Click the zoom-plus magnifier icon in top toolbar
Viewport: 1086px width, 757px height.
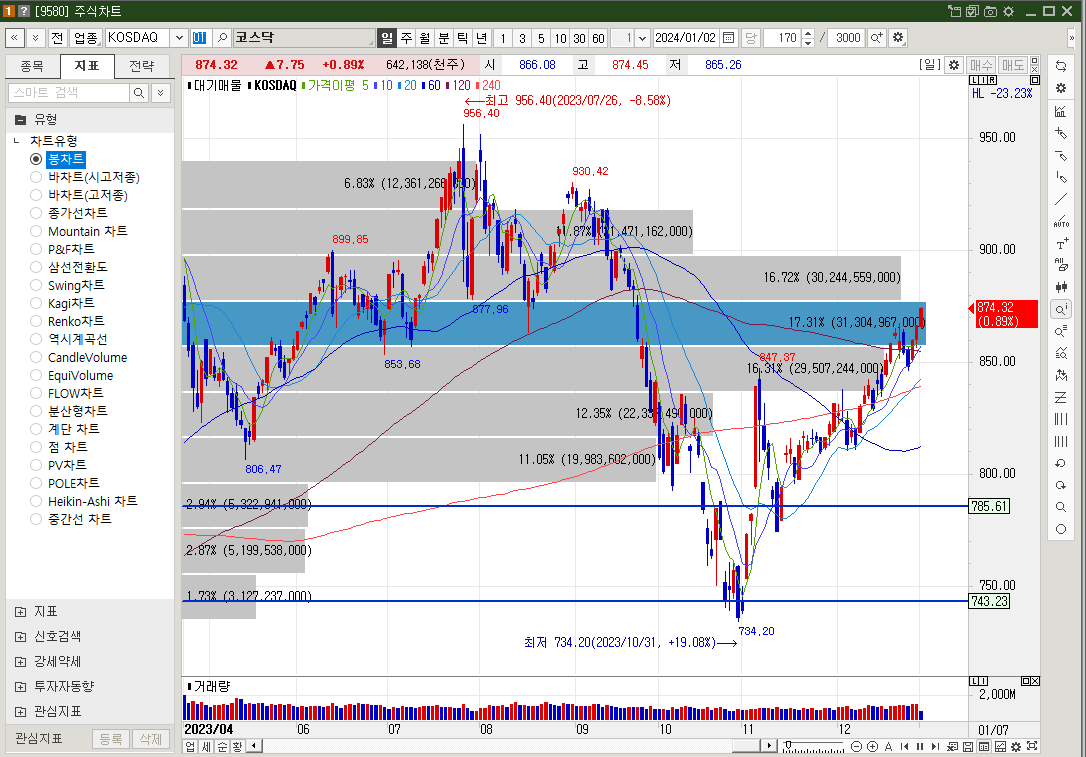click(x=876, y=37)
